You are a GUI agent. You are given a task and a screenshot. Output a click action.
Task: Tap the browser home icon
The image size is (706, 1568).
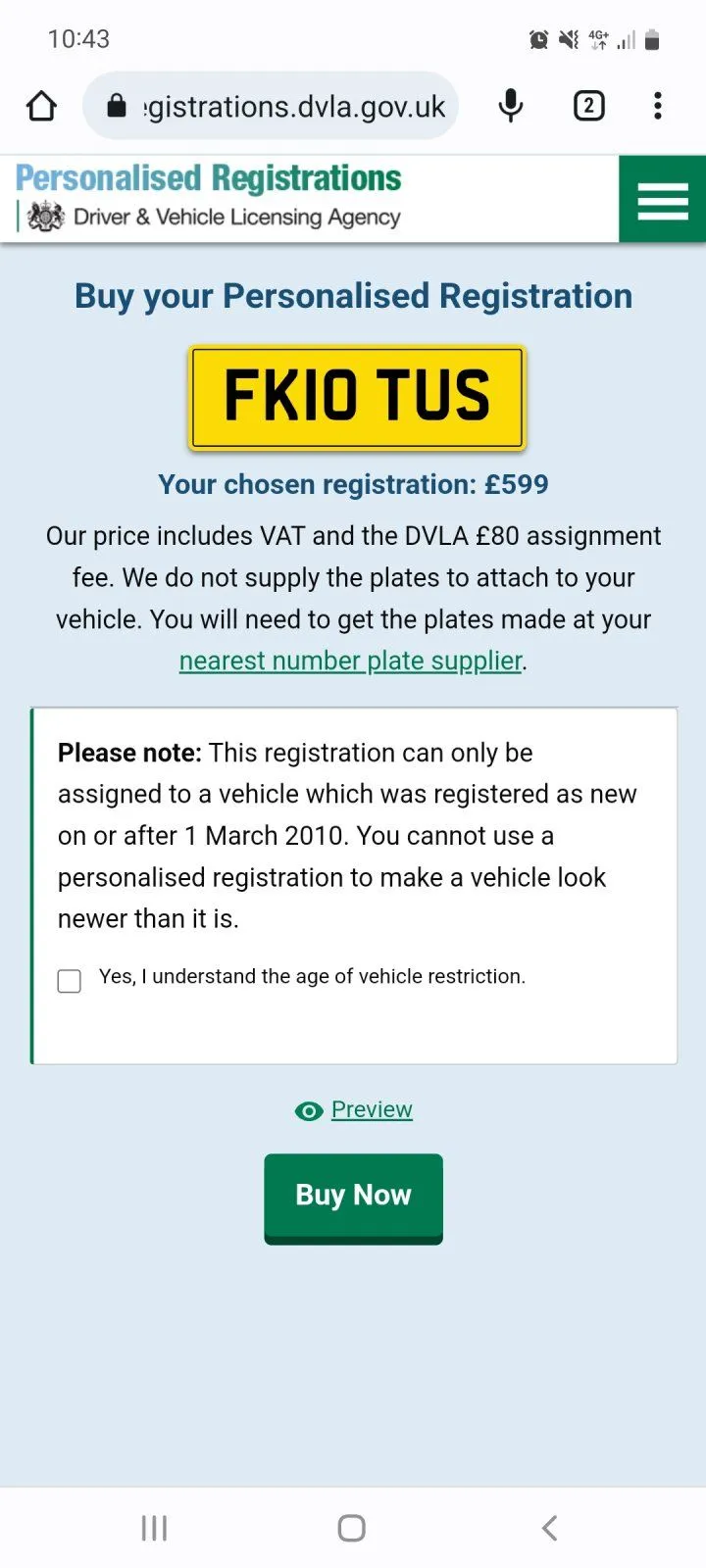(41, 106)
